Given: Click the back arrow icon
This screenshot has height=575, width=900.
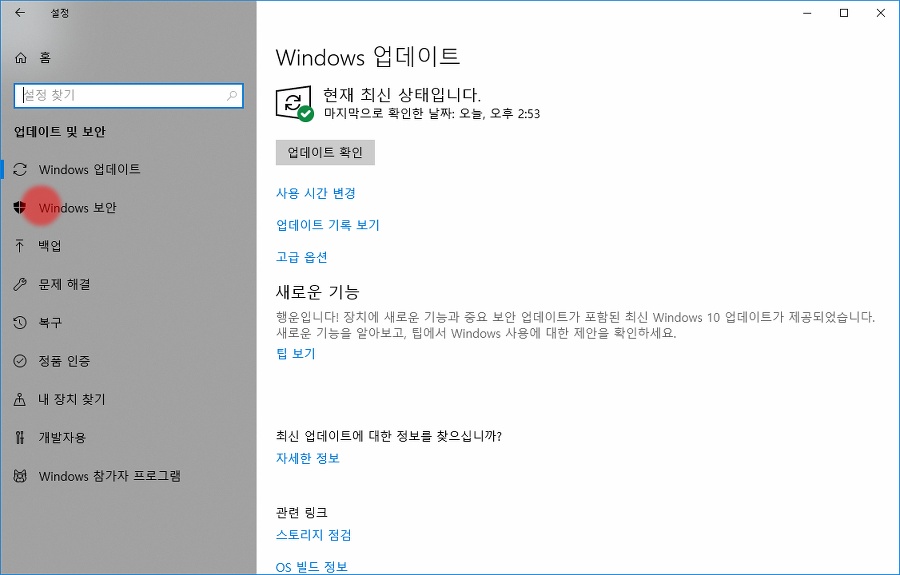Looking at the screenshot, I should coord(20,13).
